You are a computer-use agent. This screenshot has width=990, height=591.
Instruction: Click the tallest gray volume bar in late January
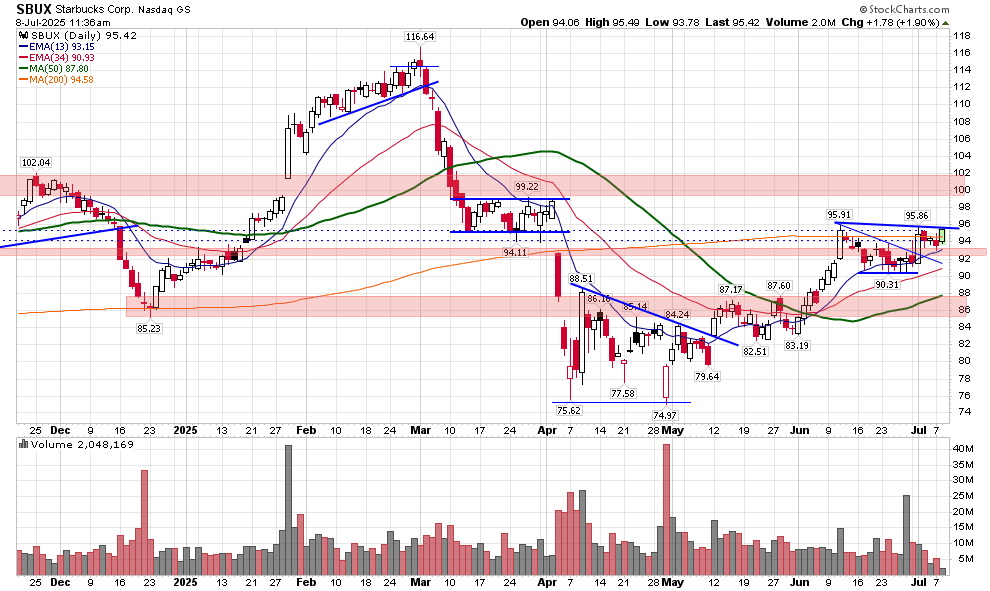click(x=289, y=510)
